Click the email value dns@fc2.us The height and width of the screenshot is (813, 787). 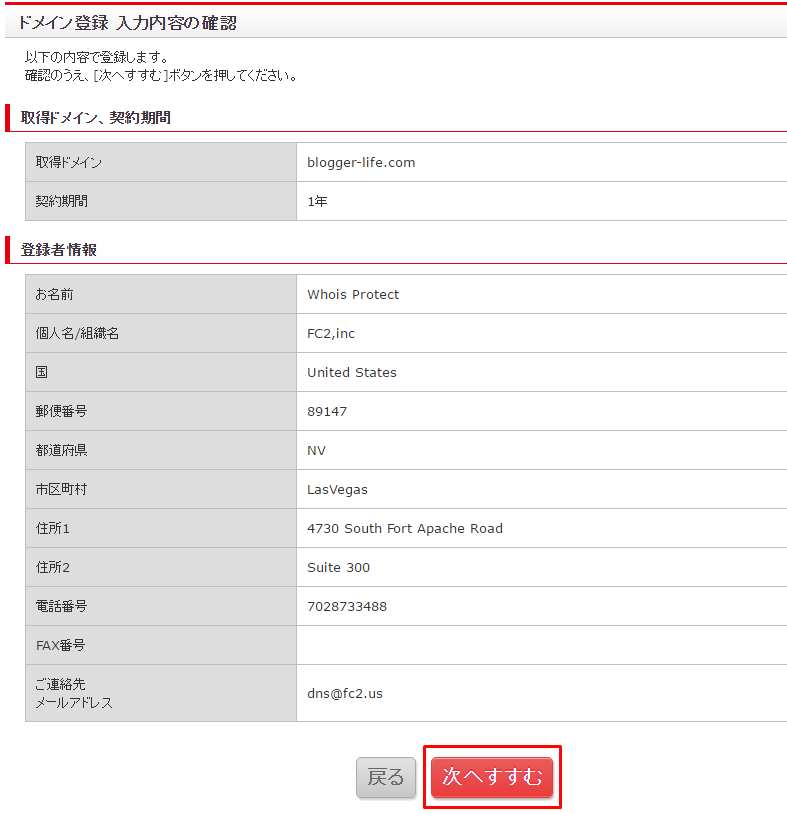pyautogui.click(x=345, y=694)
